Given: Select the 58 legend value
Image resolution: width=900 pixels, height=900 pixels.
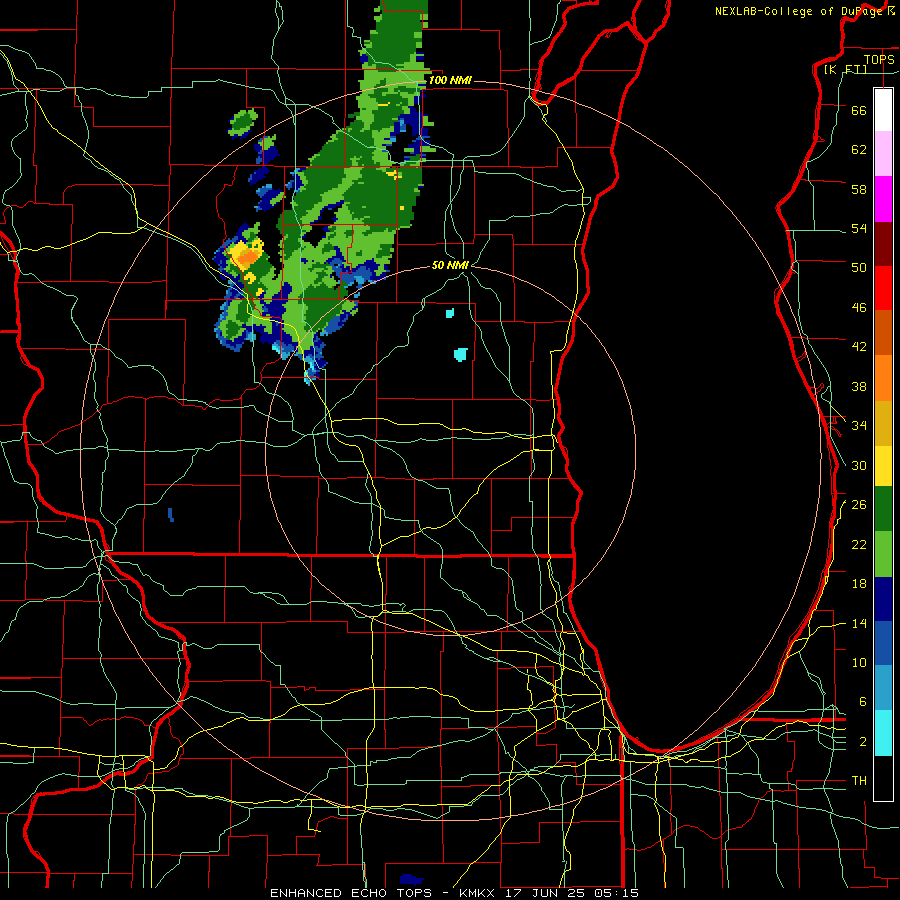Looking at the screenshot, I should (x=859, y=189).
